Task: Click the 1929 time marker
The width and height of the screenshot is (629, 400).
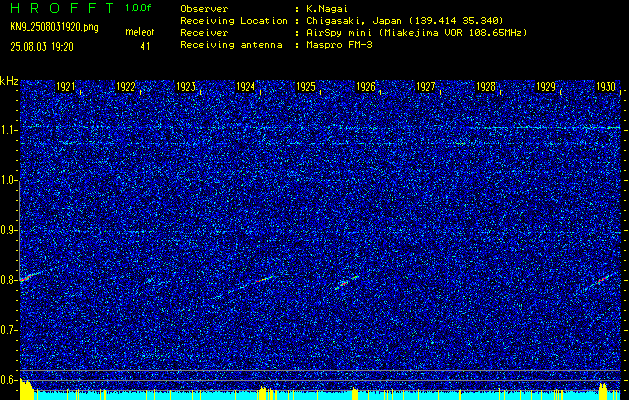Action: tap(546, 87)
